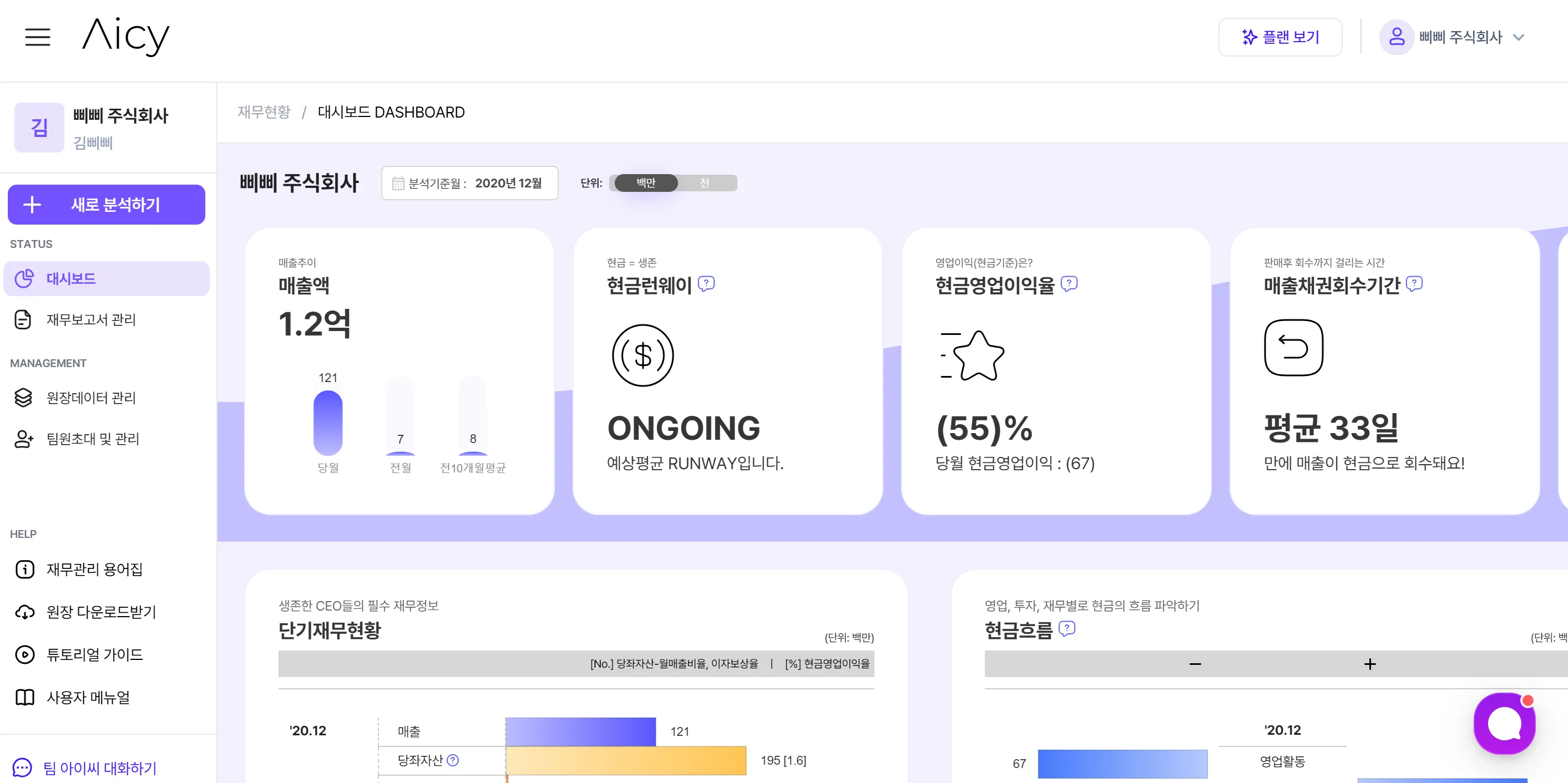Click the help icon next to 당좌자산
The image size is (1568, 783).
click(453, 760)
